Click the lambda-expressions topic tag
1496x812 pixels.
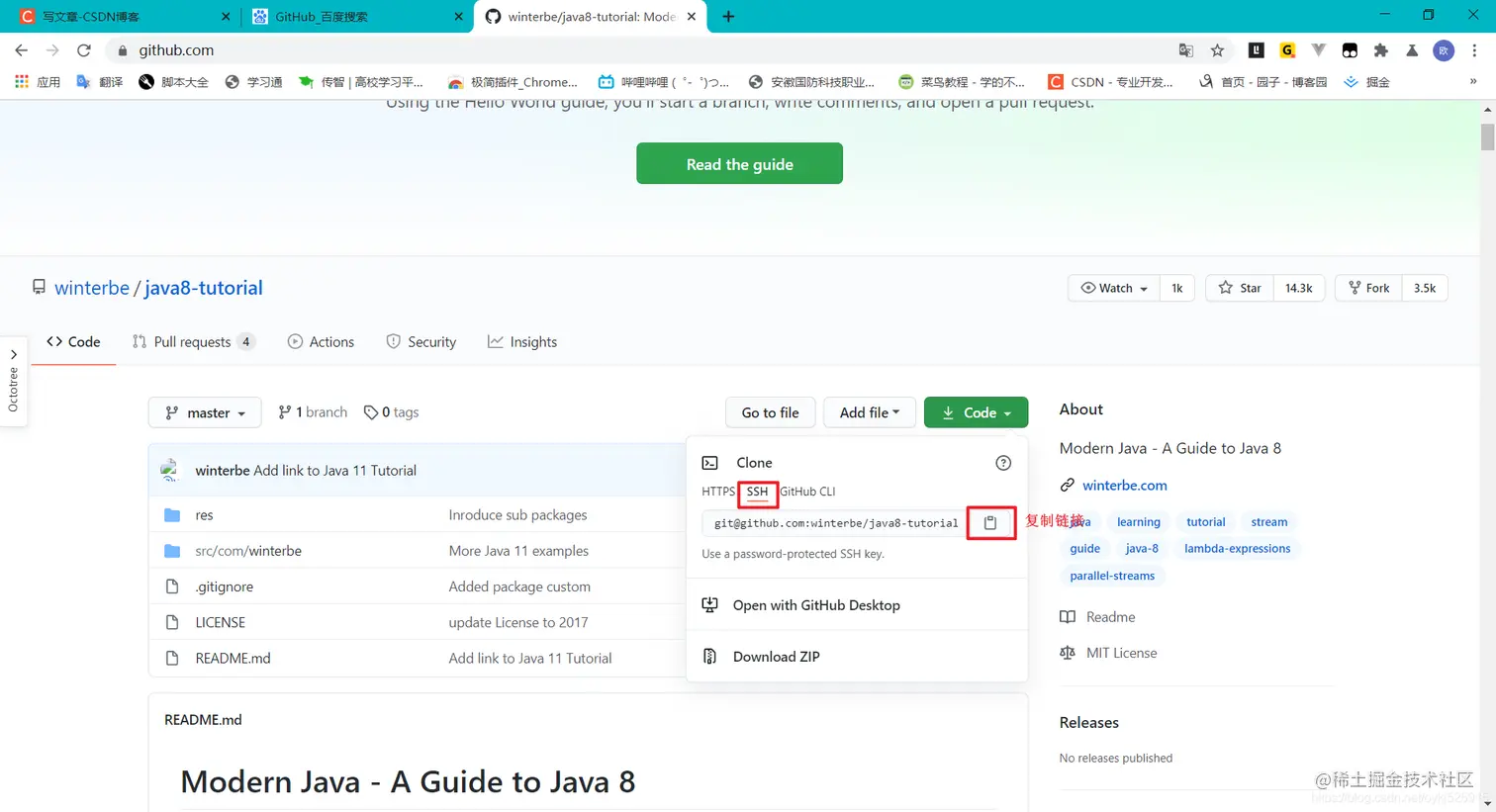[x=1237, y=548]
